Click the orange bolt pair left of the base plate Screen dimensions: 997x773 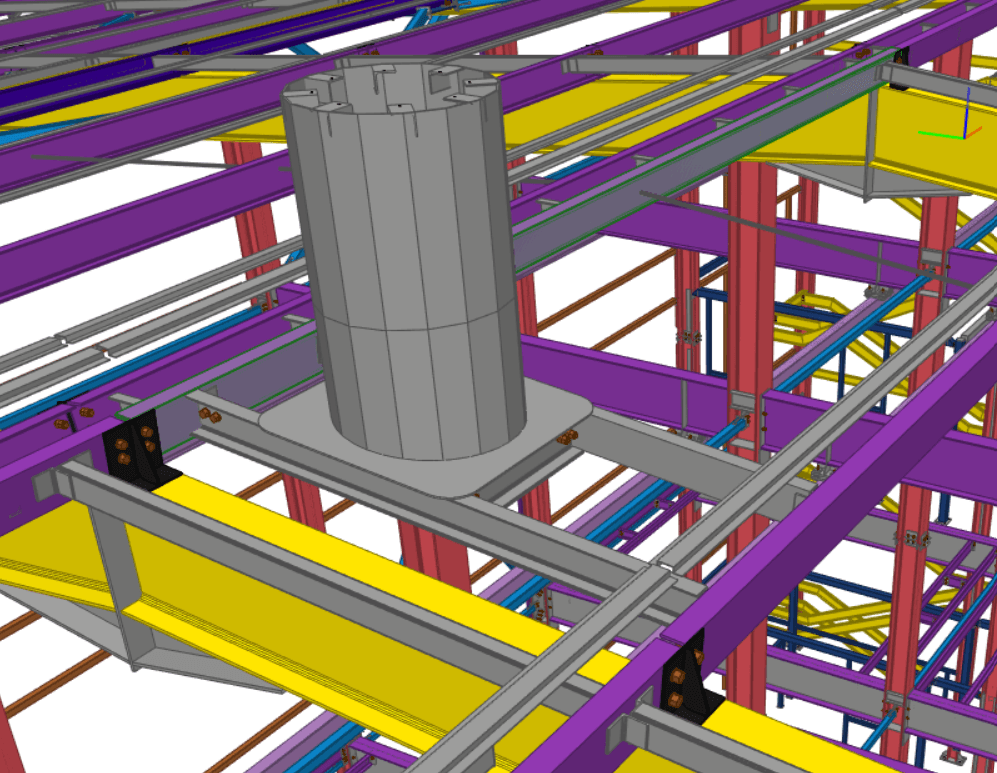point(209,414)
